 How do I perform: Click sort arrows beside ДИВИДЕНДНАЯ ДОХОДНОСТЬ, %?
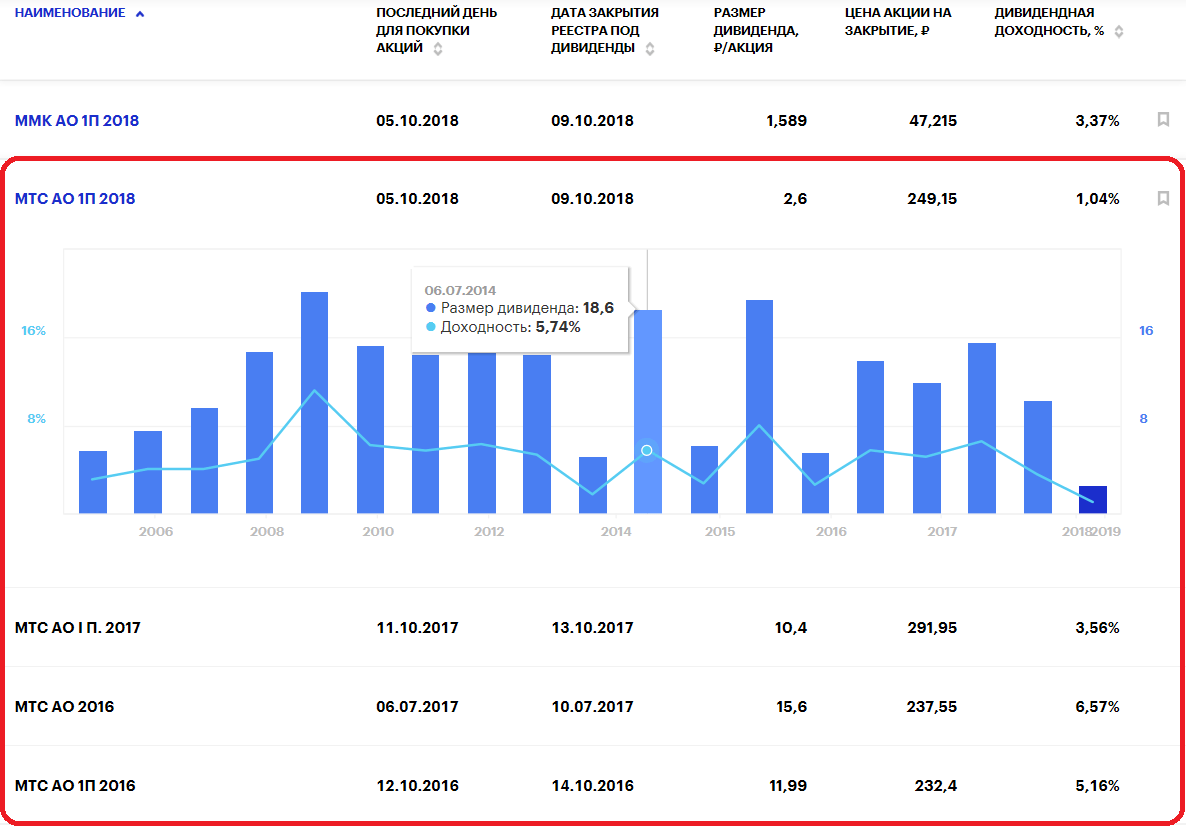click(1119, 32)
